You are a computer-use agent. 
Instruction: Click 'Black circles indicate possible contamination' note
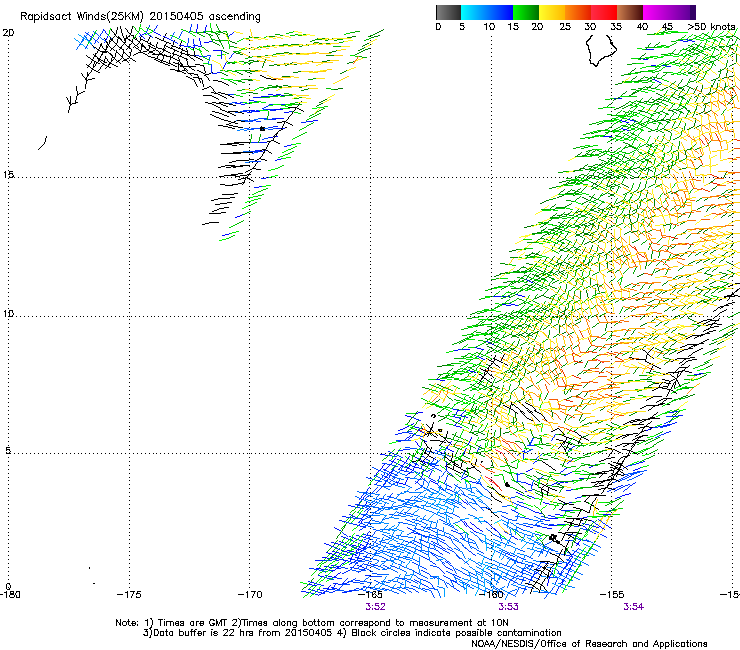pos(456,633)
